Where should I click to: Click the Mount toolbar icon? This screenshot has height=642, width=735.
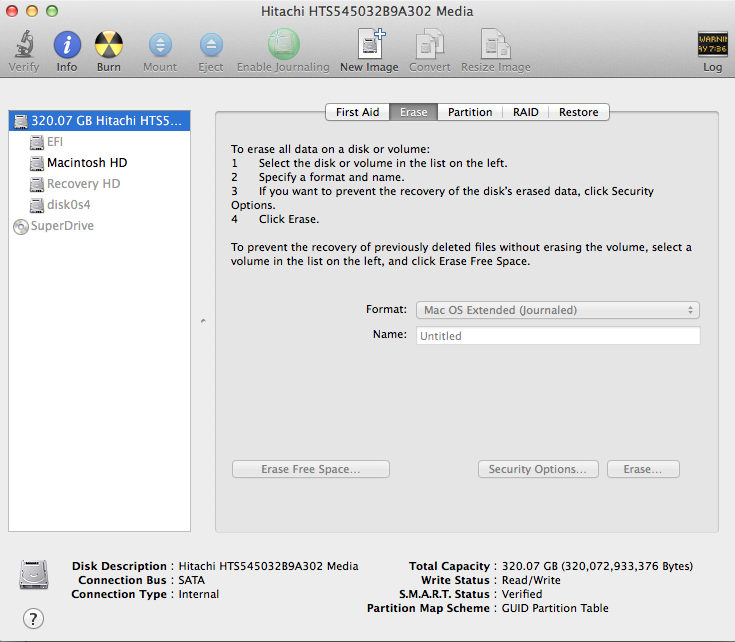(x=160, y=45)
